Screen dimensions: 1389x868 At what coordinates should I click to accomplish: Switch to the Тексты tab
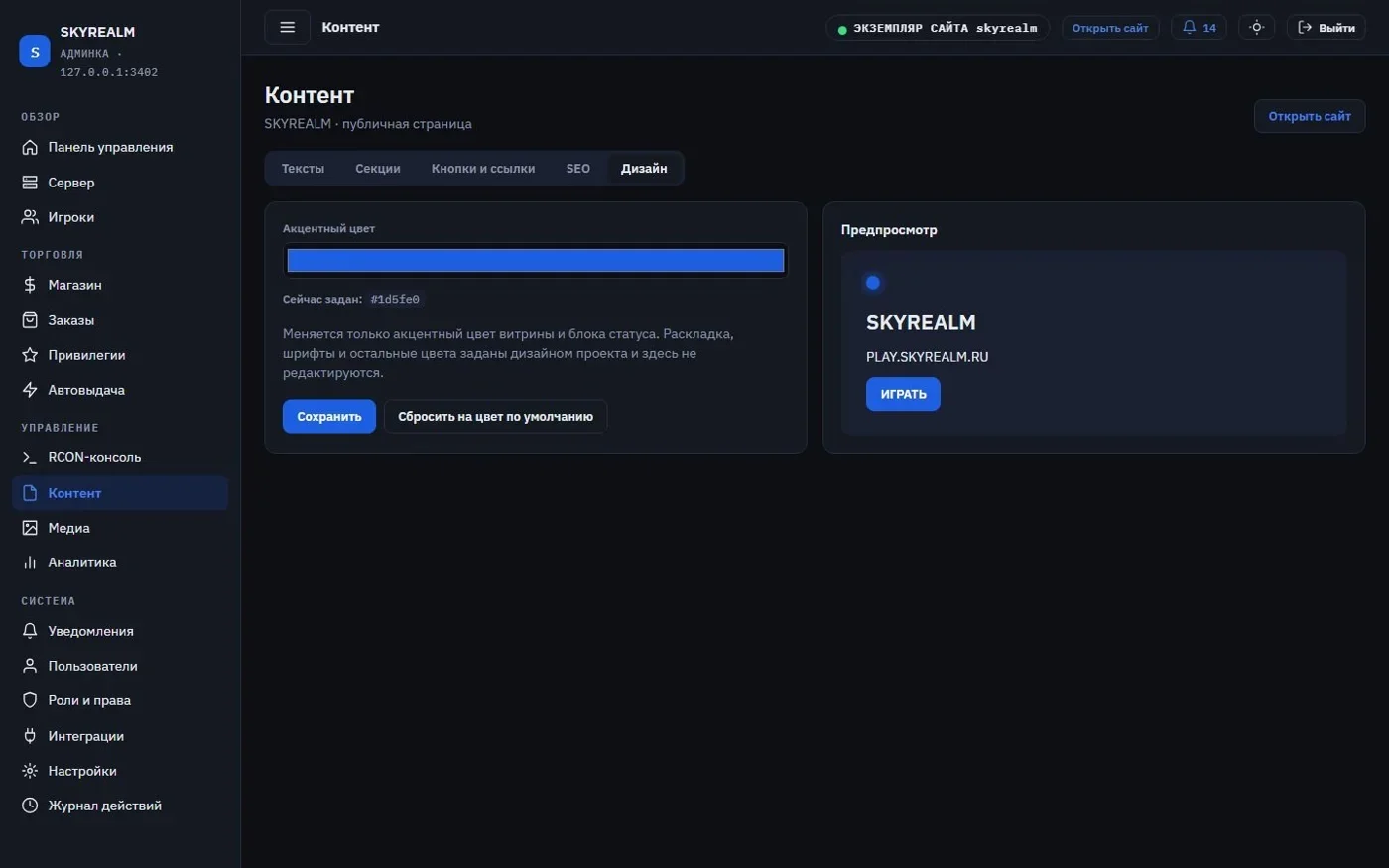click(303, 169)
